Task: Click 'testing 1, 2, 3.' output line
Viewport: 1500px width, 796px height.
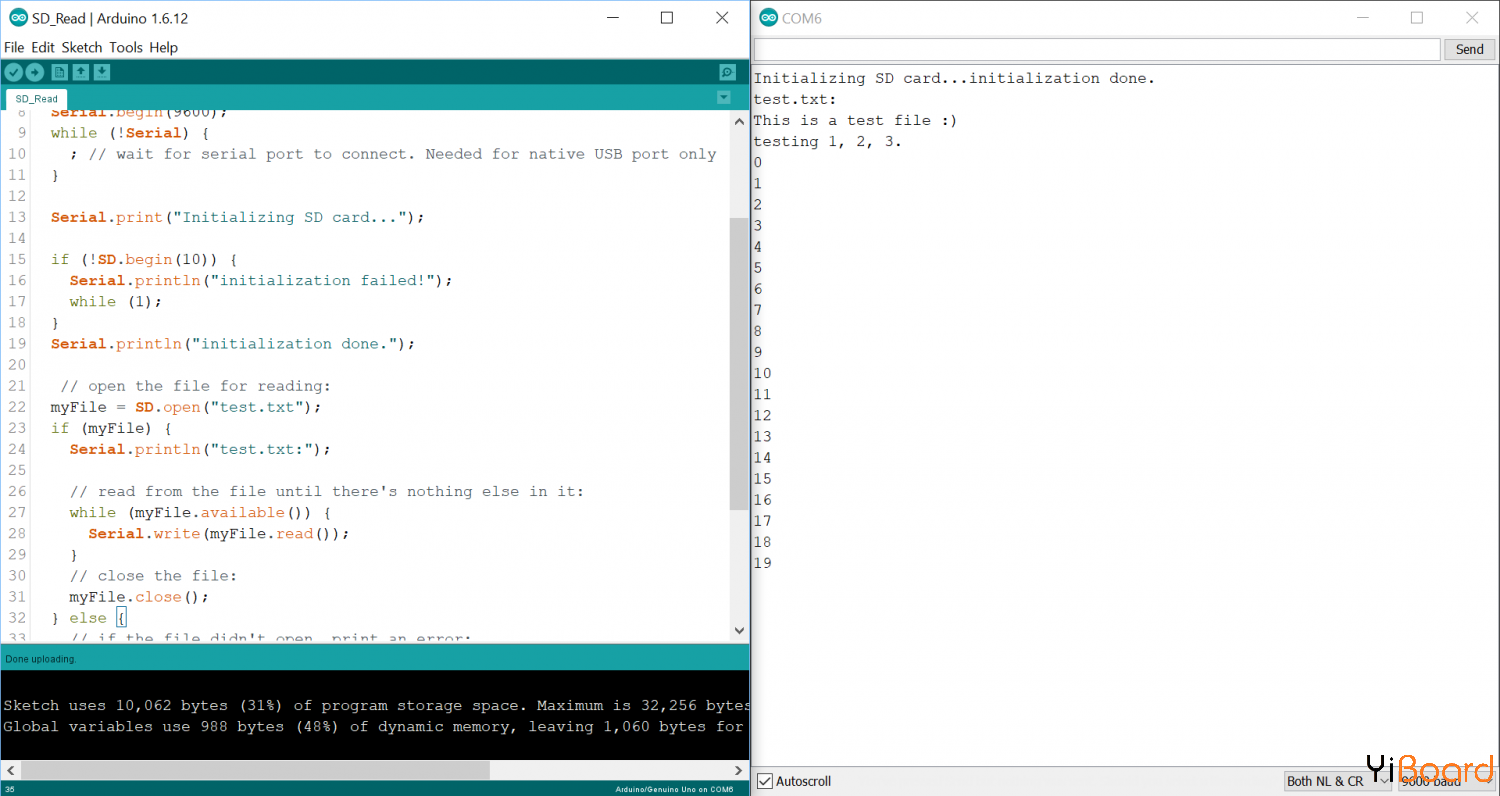Action: [827, 141]
